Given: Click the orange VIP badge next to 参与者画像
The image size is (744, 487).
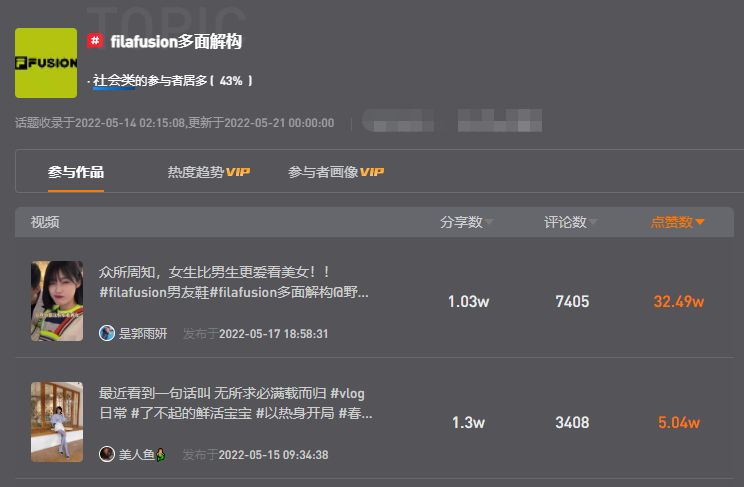Looking at the screenshot, I should coord(372,172).
